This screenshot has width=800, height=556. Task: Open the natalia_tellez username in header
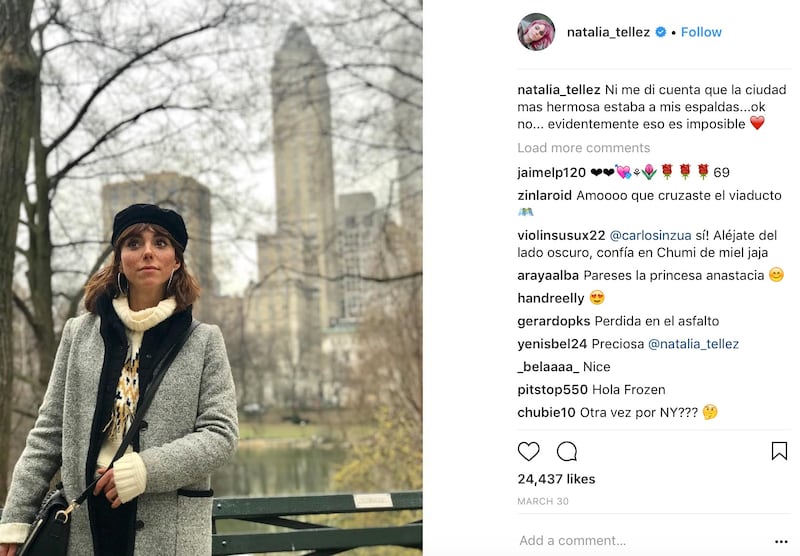[608, 32]
